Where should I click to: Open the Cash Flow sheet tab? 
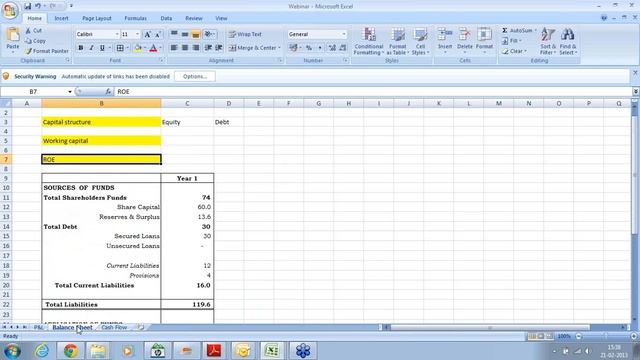114,327
